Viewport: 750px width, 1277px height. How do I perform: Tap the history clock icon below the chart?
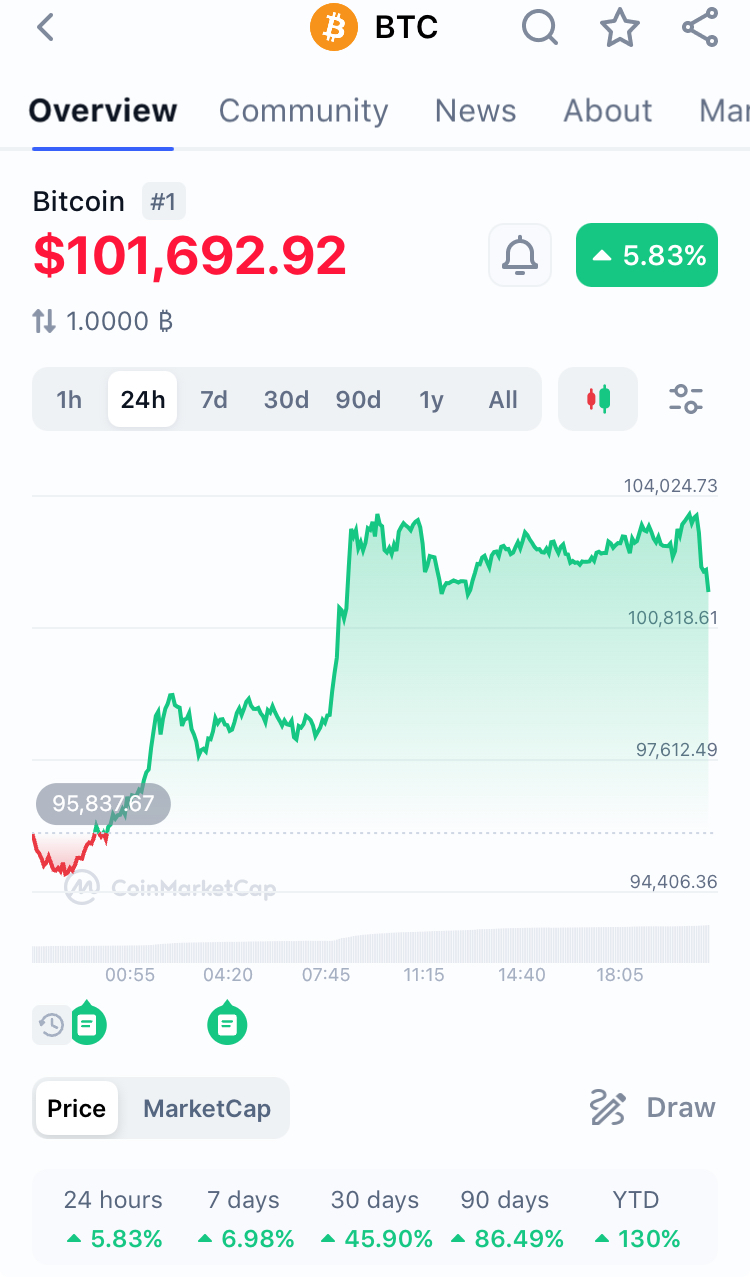click(x=51, y=1025)
